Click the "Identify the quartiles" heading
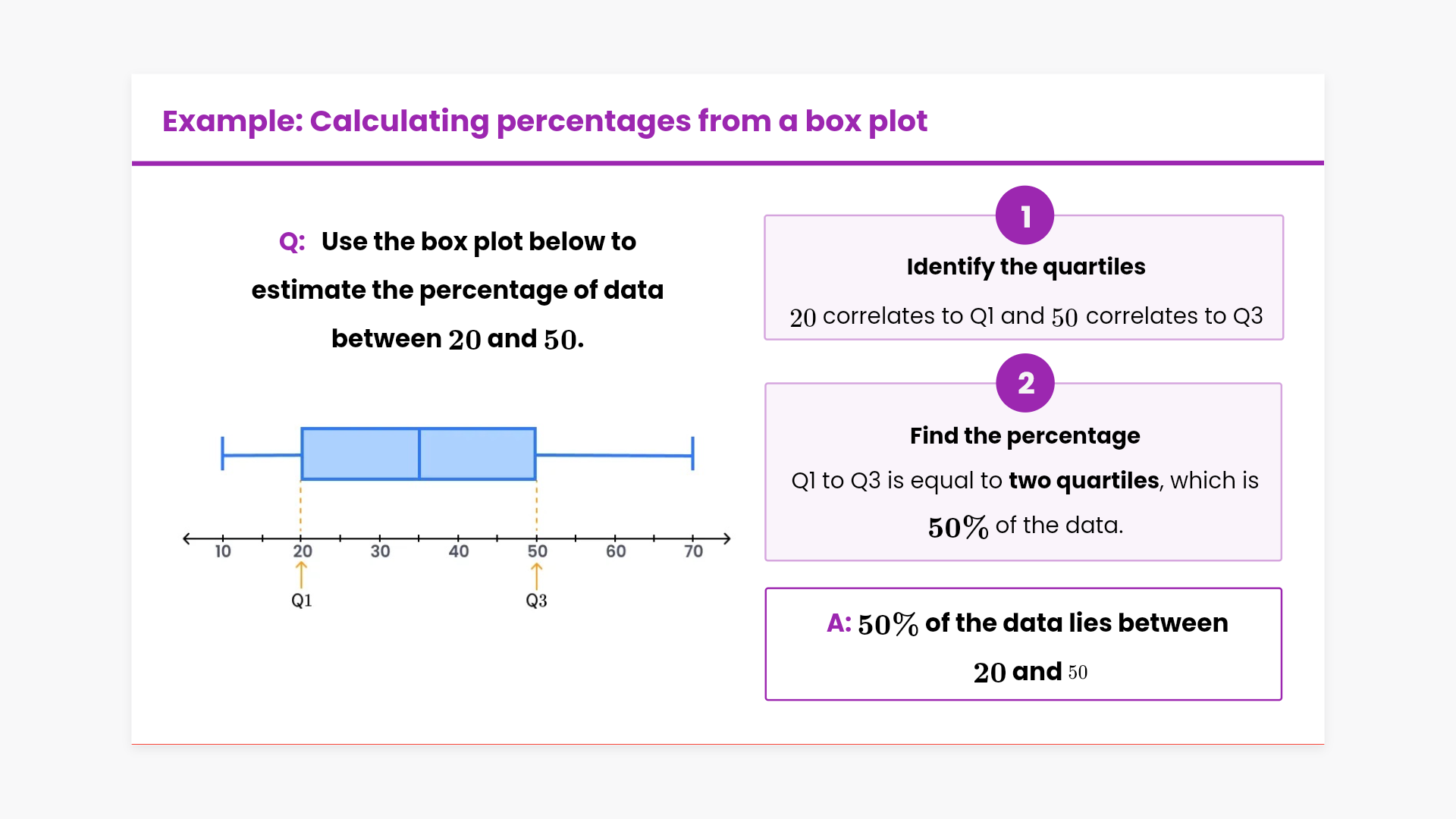 click(1025, 267)
